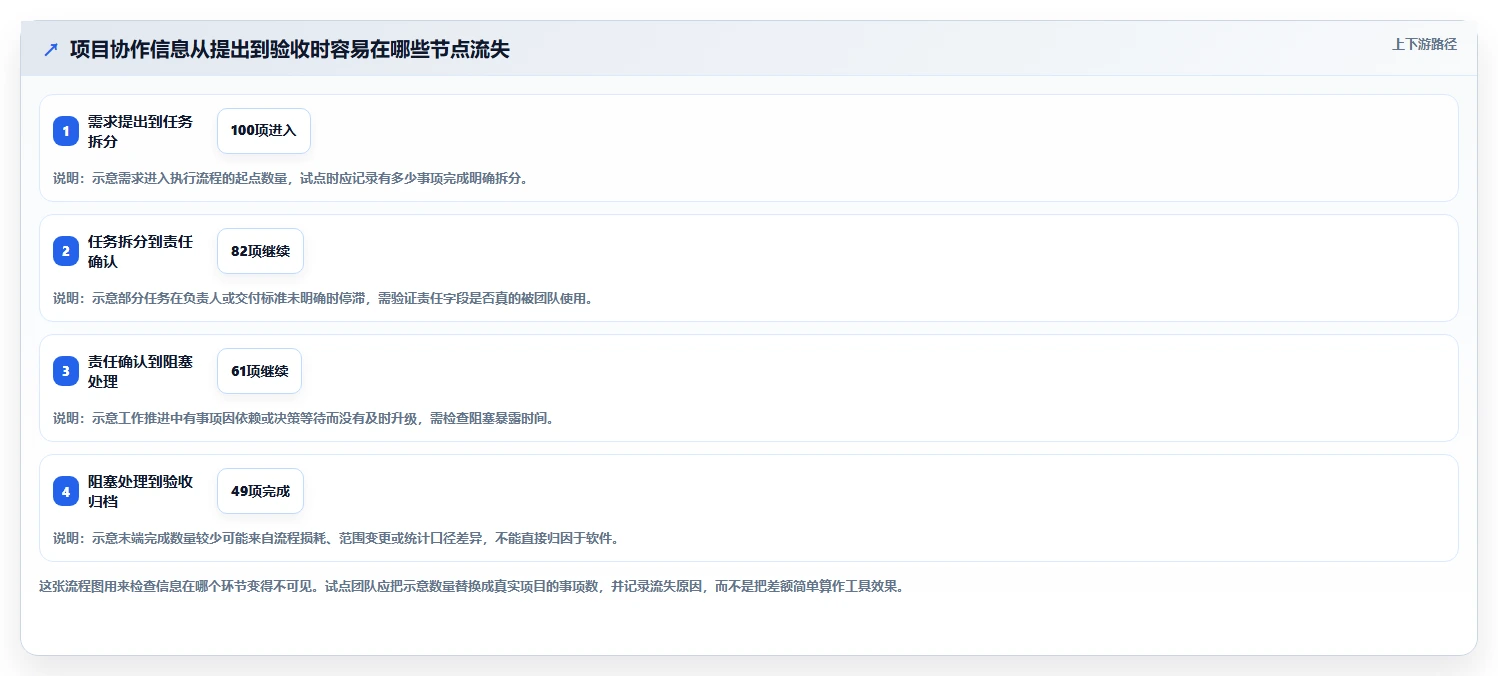Select step badge number 3
1498x676 pixels.
coord(66,371)
